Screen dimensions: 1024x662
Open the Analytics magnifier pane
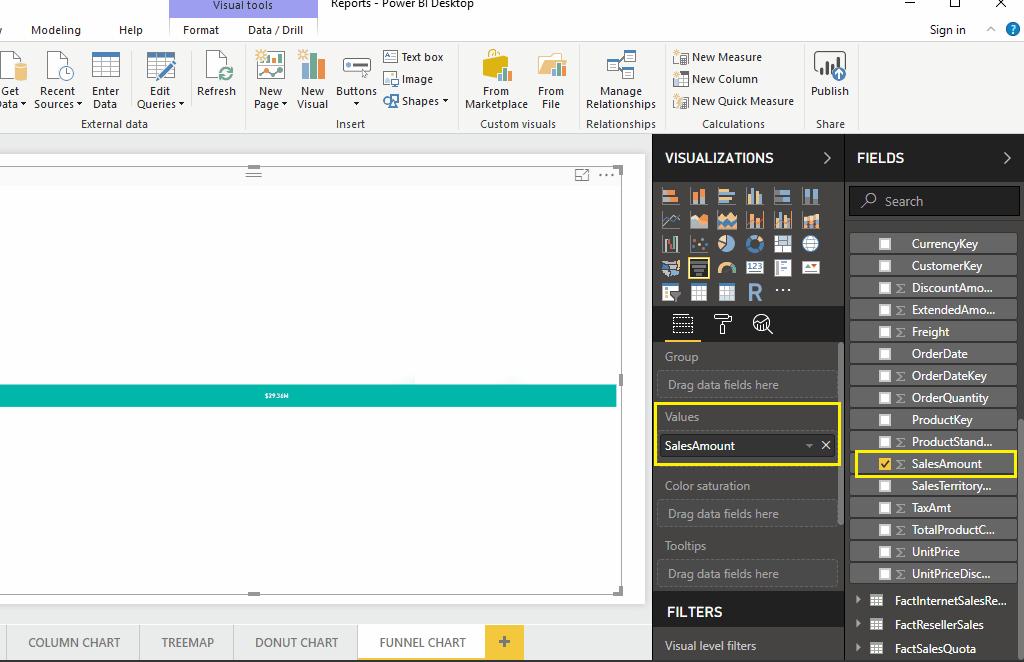[762, 324]
